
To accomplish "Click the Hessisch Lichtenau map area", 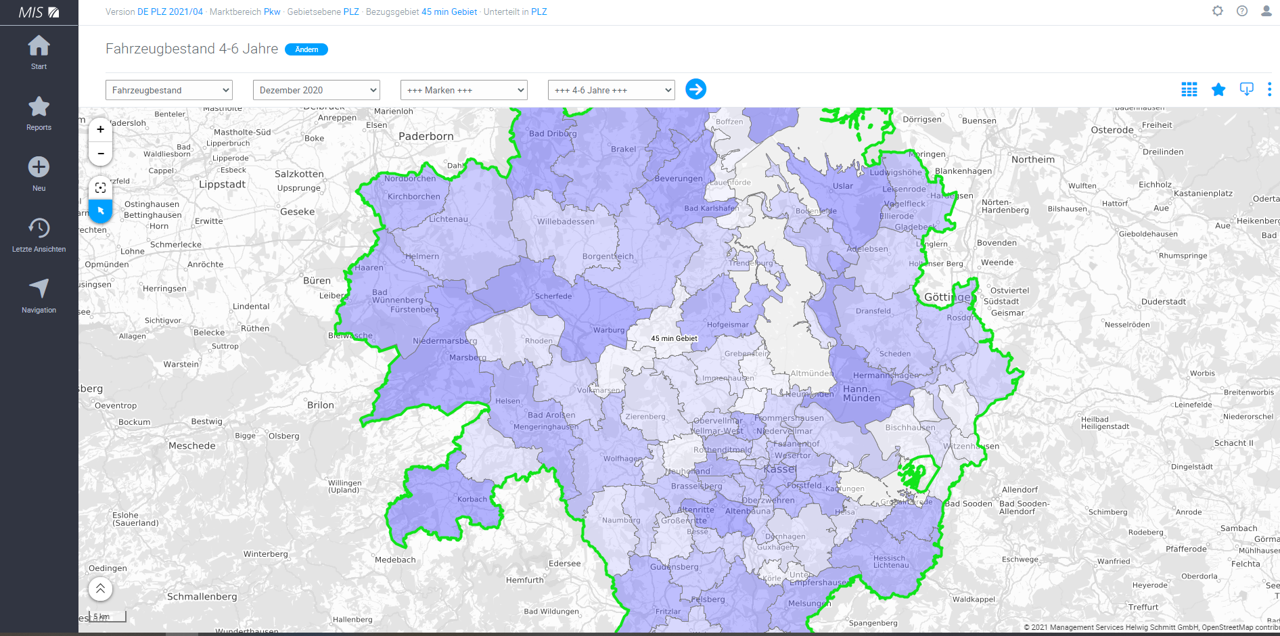I will click(x=890, y=562).
